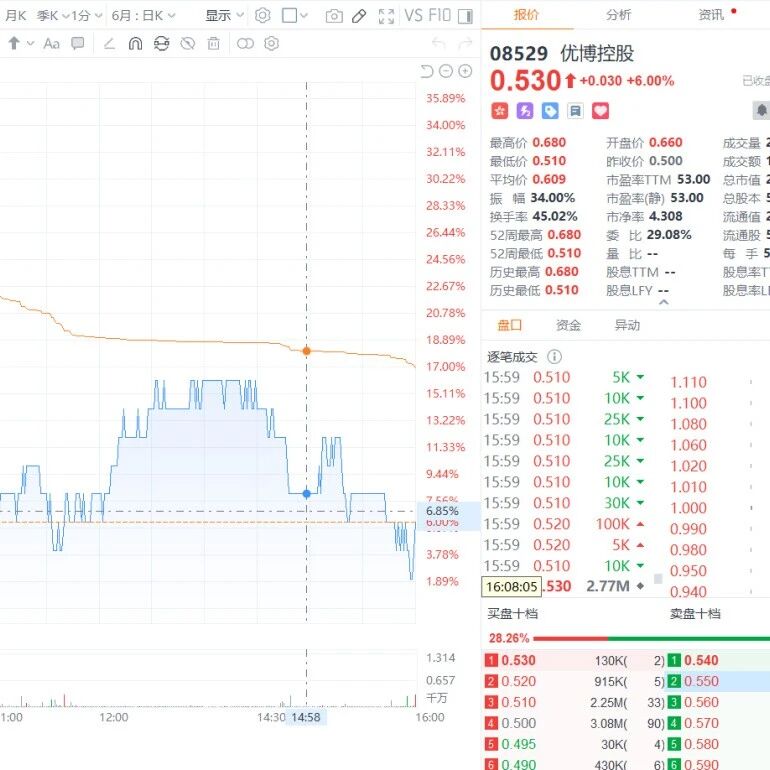
Task: Toggle the right sidebar panel icon
Action: point(465,16)
